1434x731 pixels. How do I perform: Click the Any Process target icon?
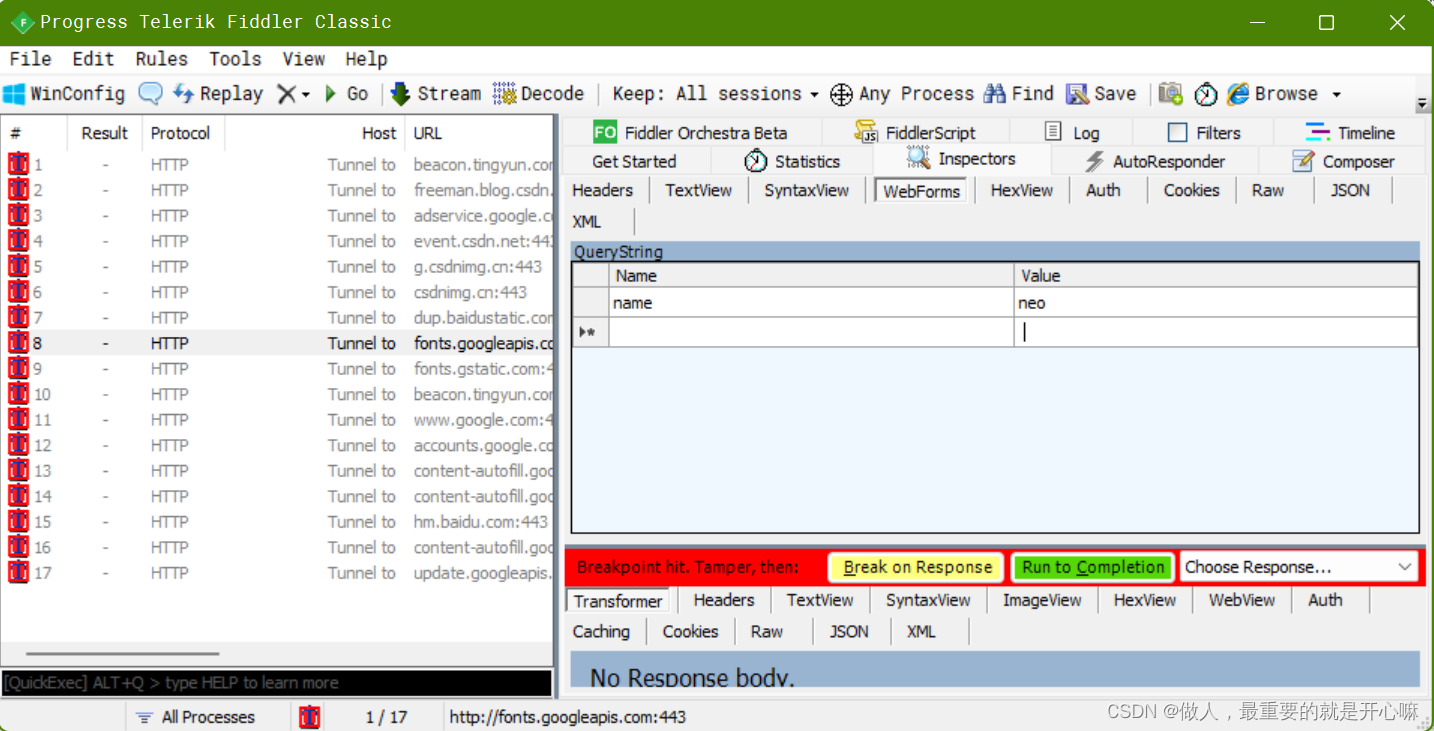842,94
